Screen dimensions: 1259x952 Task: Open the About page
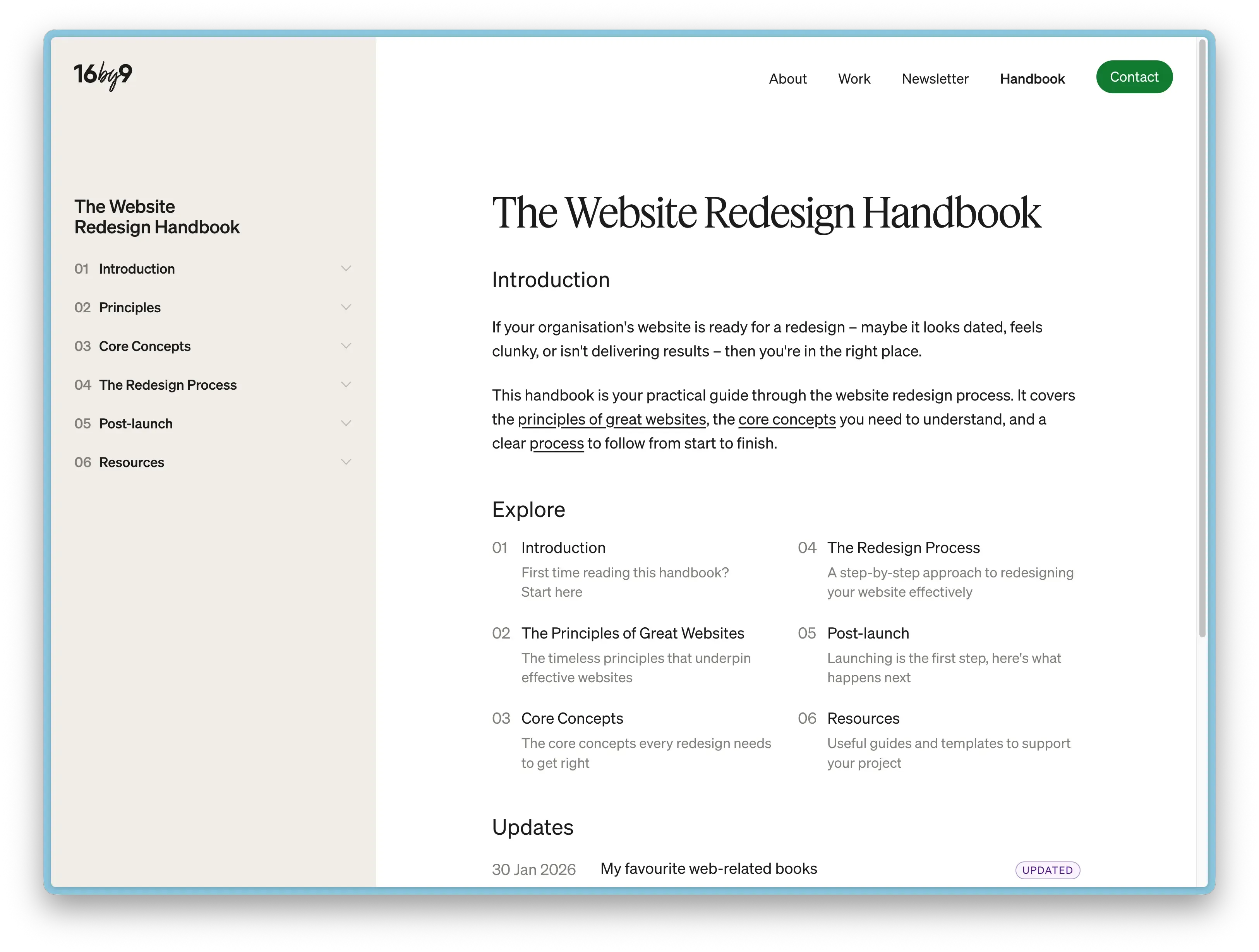tap(788, 79)
